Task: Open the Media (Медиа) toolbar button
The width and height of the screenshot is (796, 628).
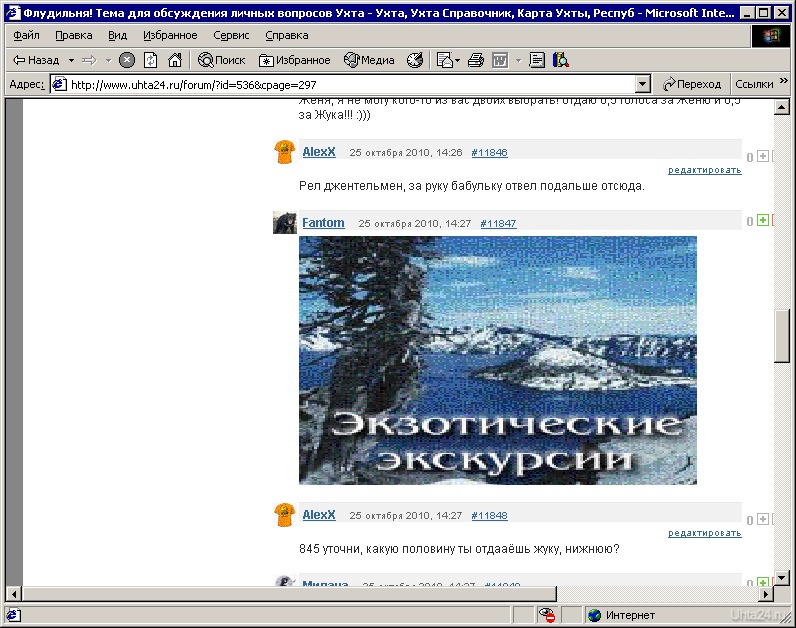Action: click(369, 60)
